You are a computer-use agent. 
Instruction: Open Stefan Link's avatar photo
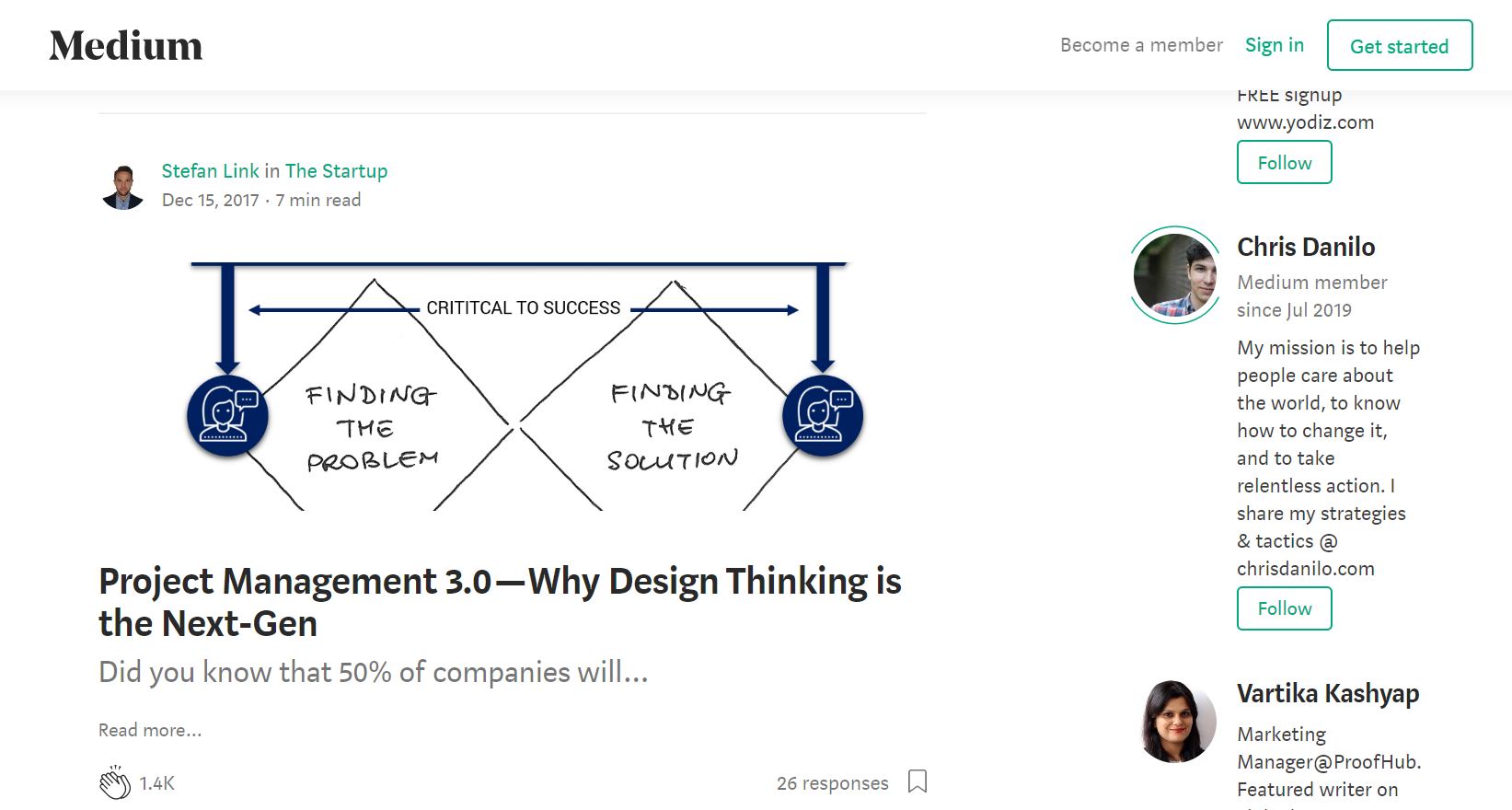pyautogui.click(x=123, y=187)
